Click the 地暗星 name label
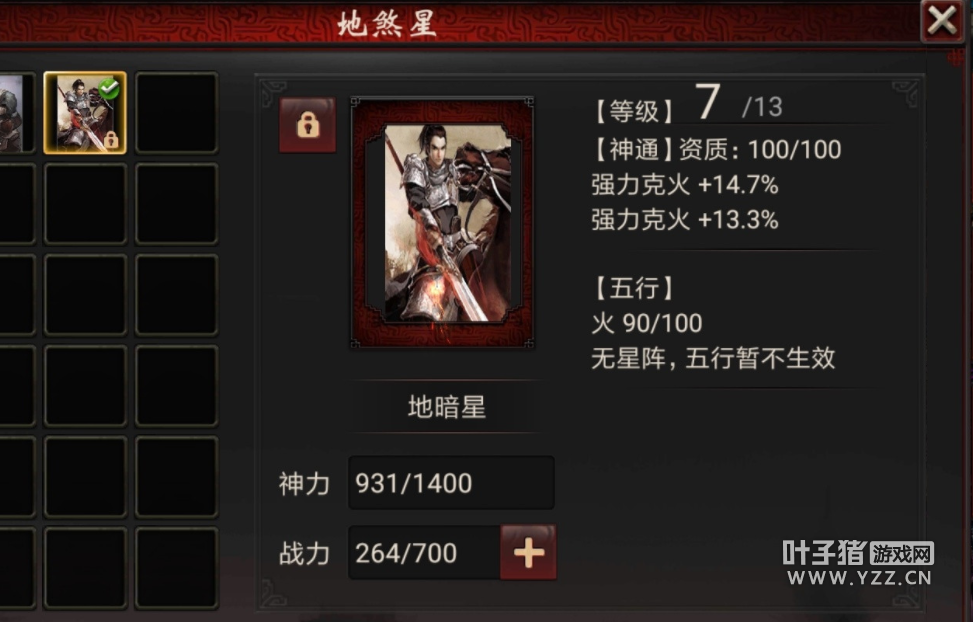973x622 pixels. [446, 407]
